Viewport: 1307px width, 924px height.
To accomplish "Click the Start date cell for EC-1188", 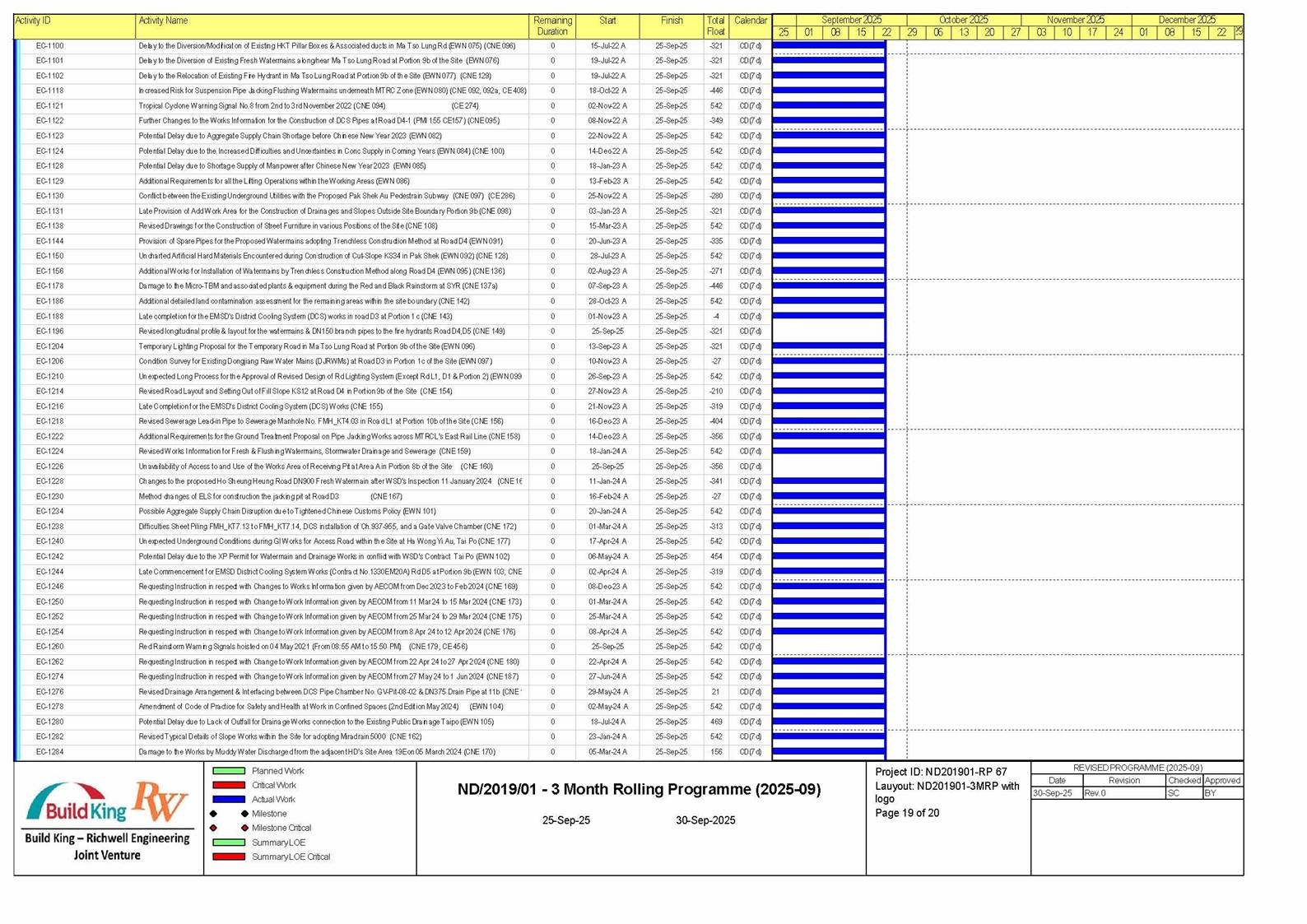I will (607, 317).
